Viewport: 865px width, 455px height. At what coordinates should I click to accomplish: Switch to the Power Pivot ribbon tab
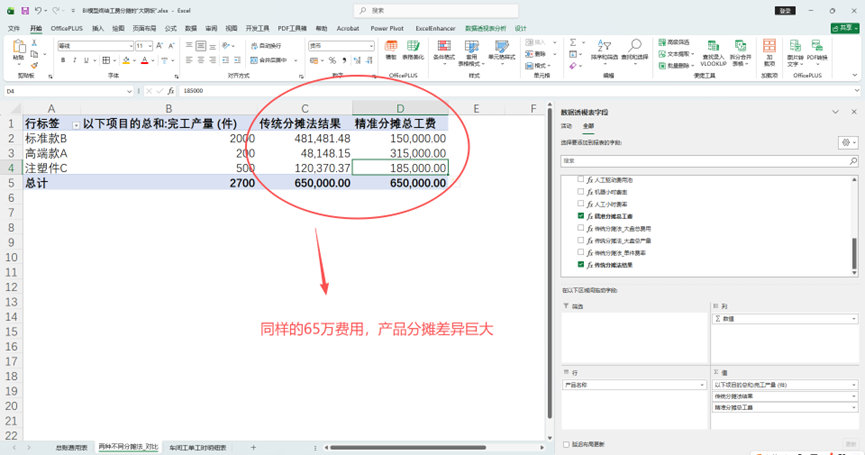pyautogui.click(x=387, y=28)
